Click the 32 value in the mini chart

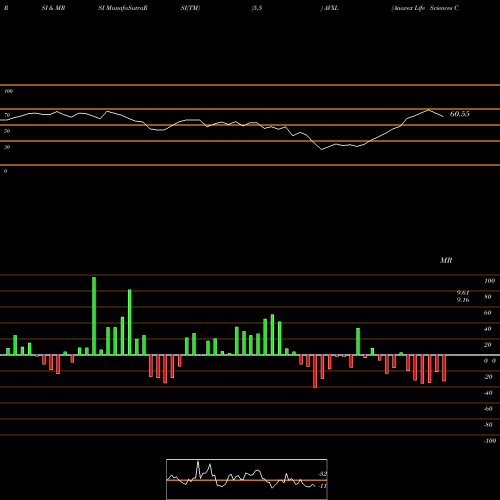[323, 474]
